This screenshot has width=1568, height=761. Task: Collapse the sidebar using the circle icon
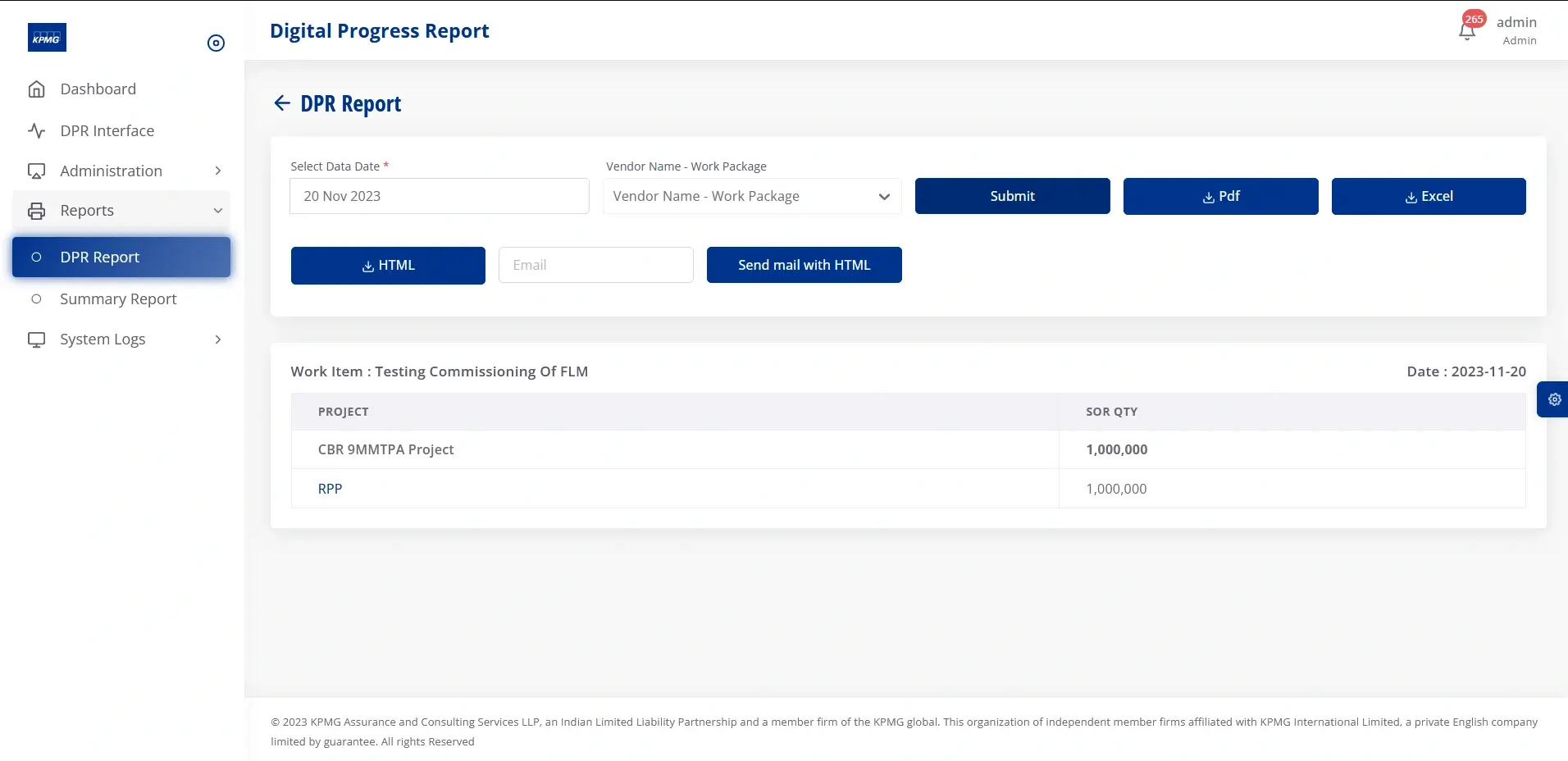point(215,43)
